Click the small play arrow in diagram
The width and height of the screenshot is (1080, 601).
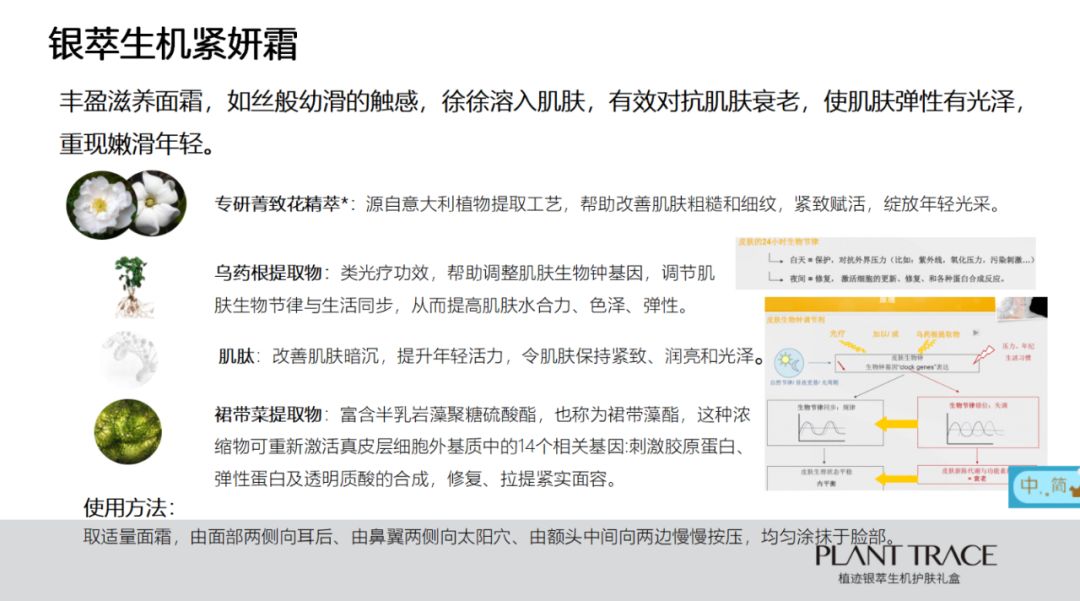click(975, 333)
